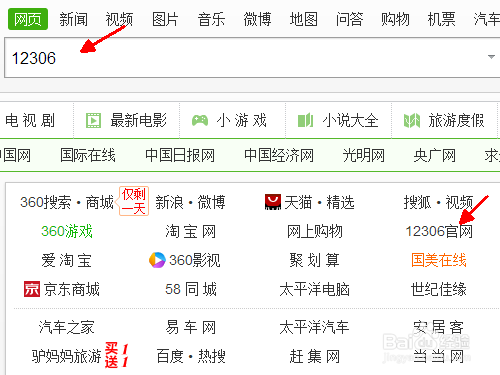Switch to the 图片 search tab
Viewport: 500px width, 375px height.
(x=165, y=19)
